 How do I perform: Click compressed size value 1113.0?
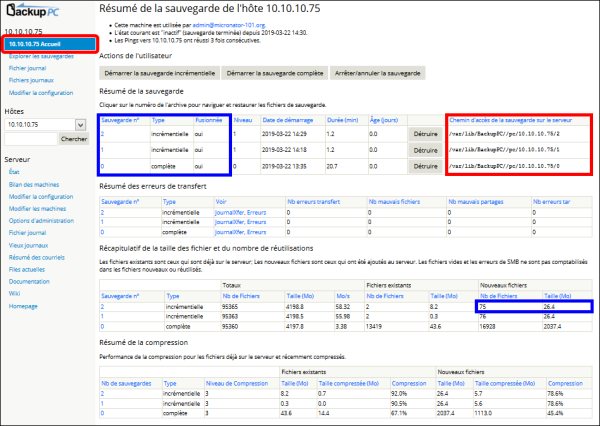click(x=483, y=413)
